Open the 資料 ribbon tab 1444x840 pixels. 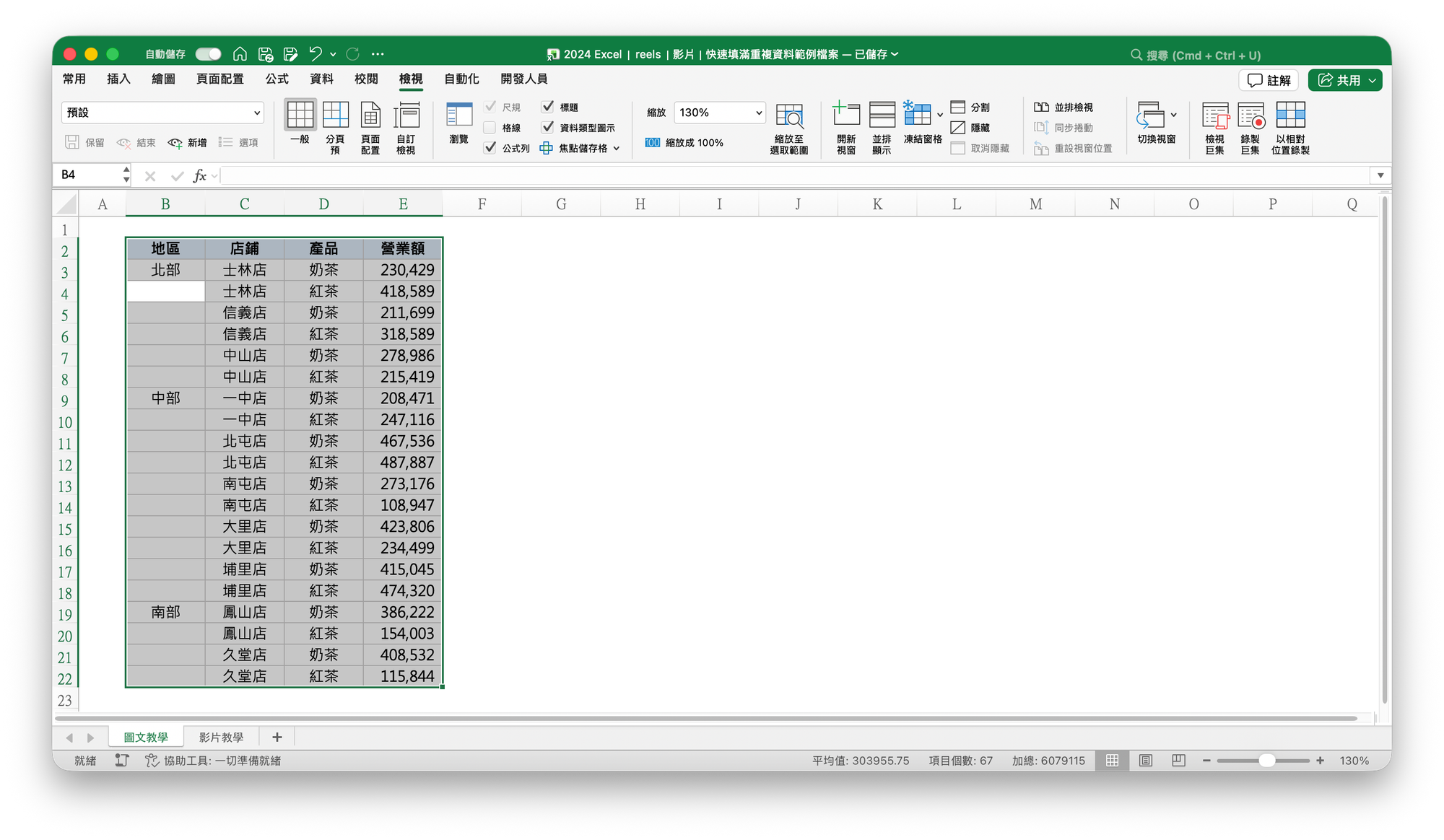pos(321,79)
